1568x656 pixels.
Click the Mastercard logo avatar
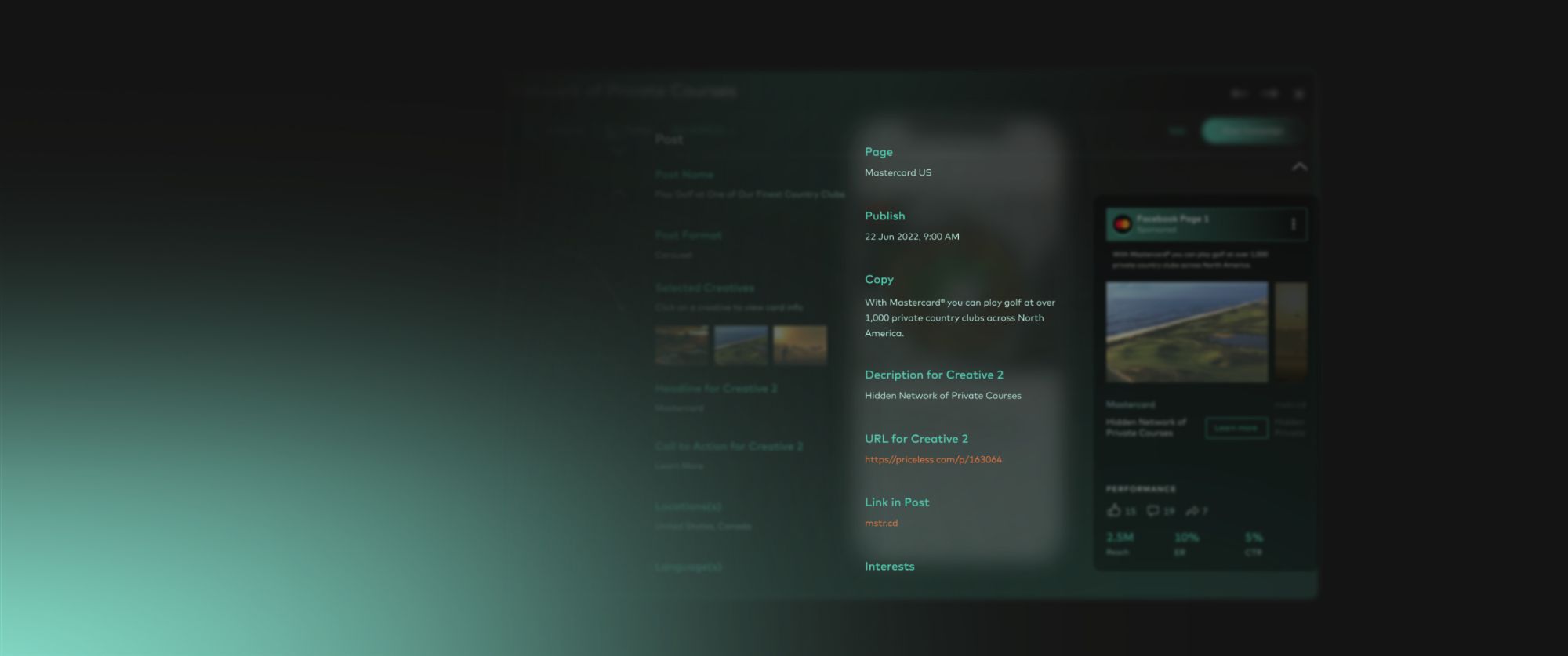point(1123,225)
